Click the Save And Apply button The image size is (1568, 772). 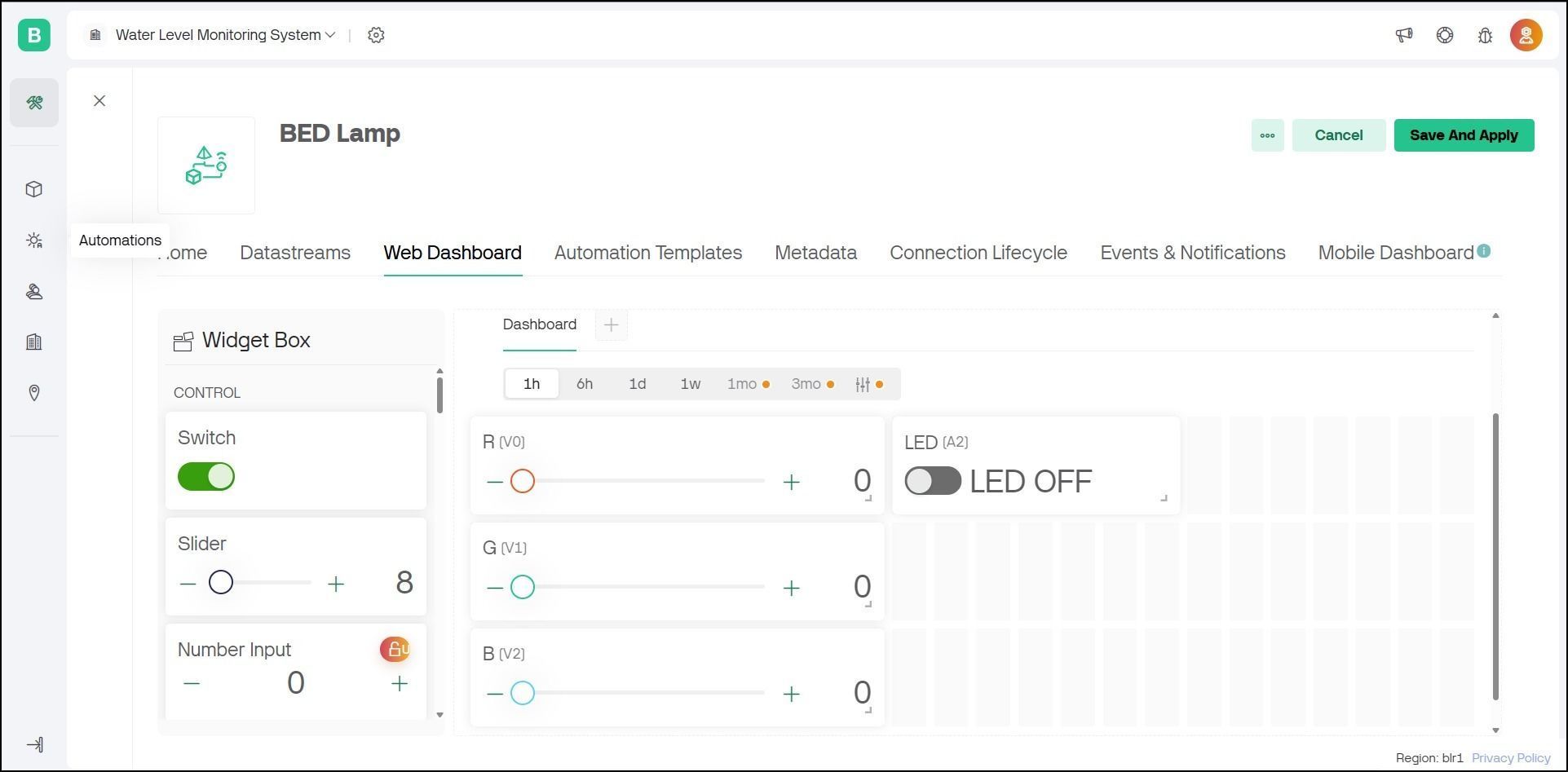pos(1464,135)
